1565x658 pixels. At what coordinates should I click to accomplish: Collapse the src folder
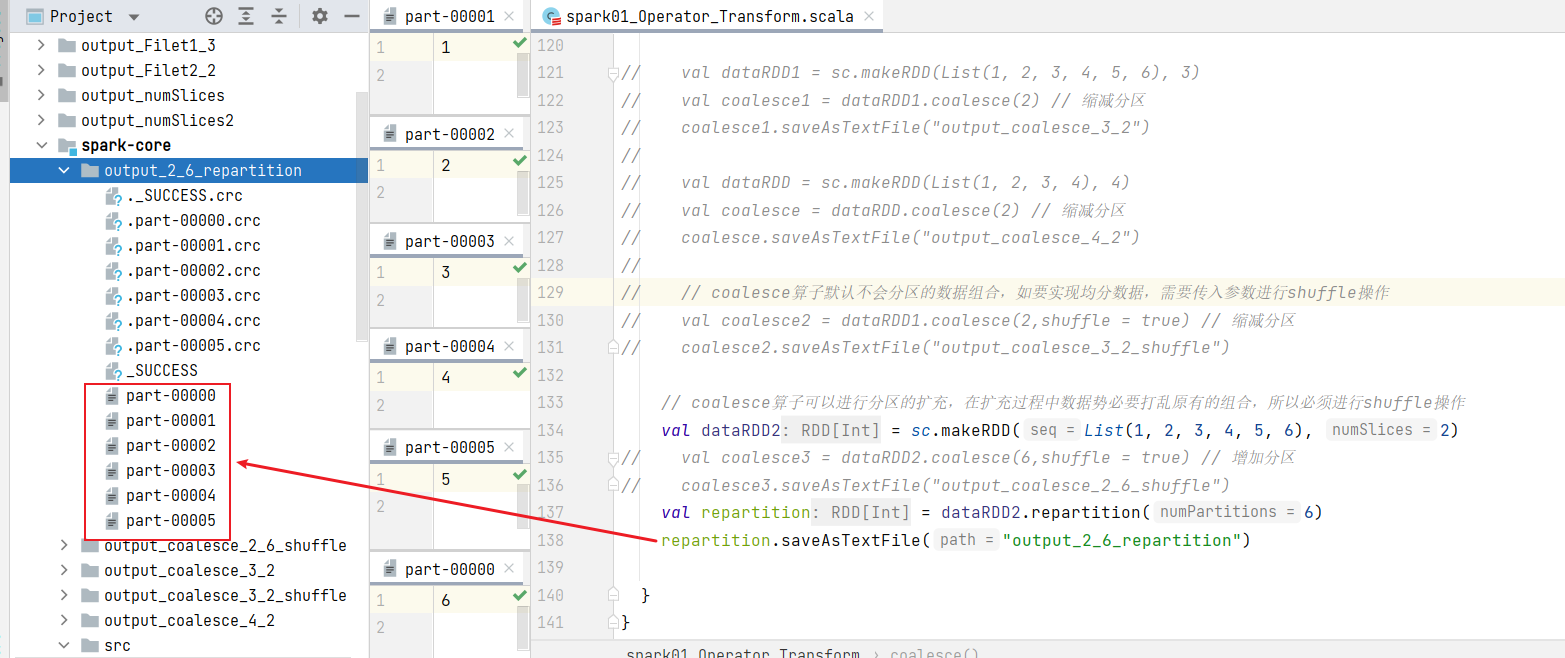(x=64, y=645)
